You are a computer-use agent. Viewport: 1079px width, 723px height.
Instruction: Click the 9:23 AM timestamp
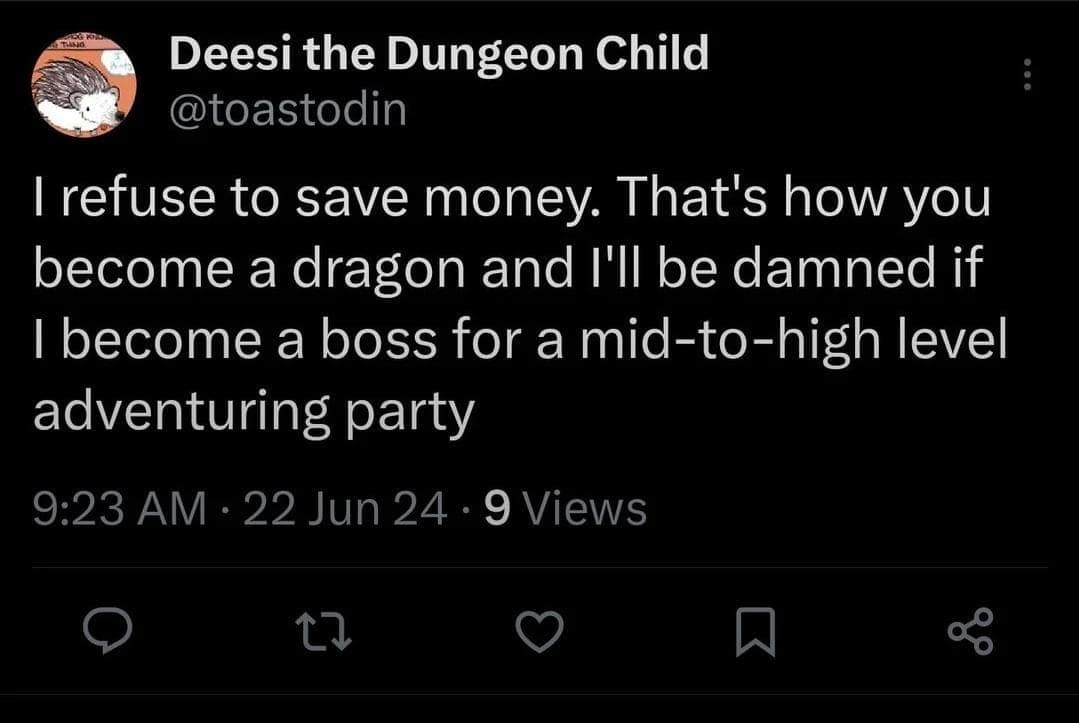(117, 510)
